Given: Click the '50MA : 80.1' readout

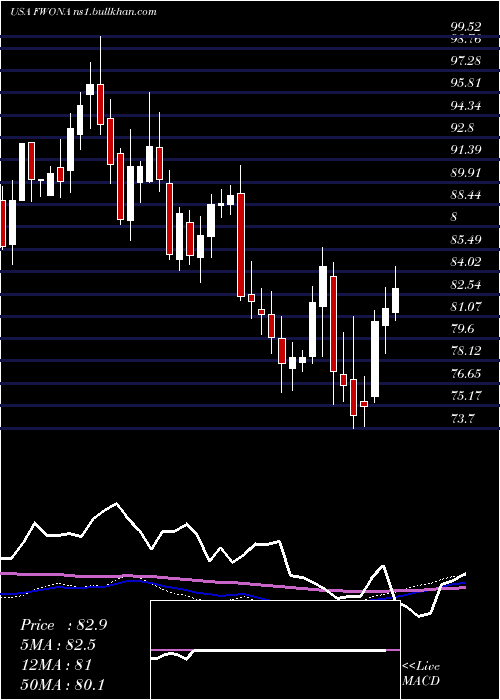Looking at the screenshot, I should 62,684.
